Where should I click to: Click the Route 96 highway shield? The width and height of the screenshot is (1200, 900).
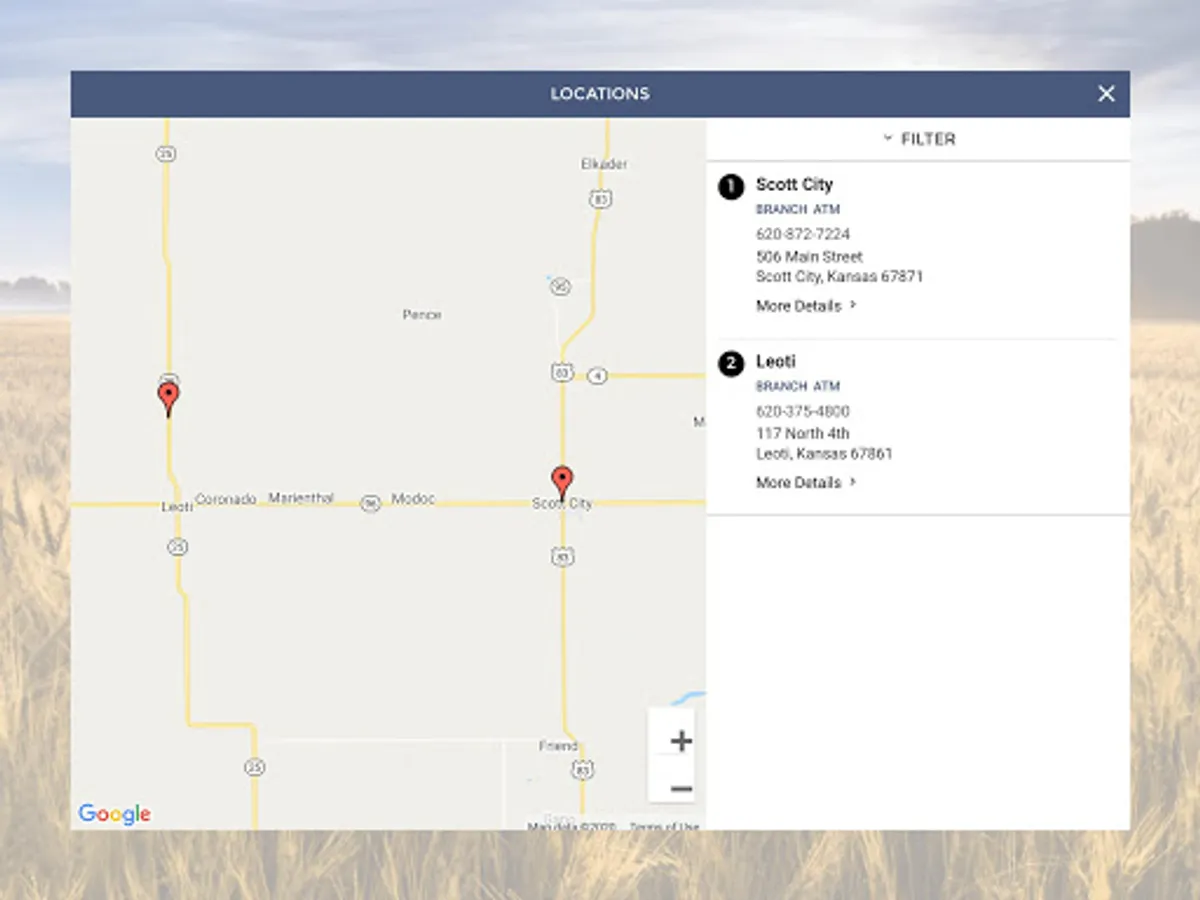tap(371, 503)
